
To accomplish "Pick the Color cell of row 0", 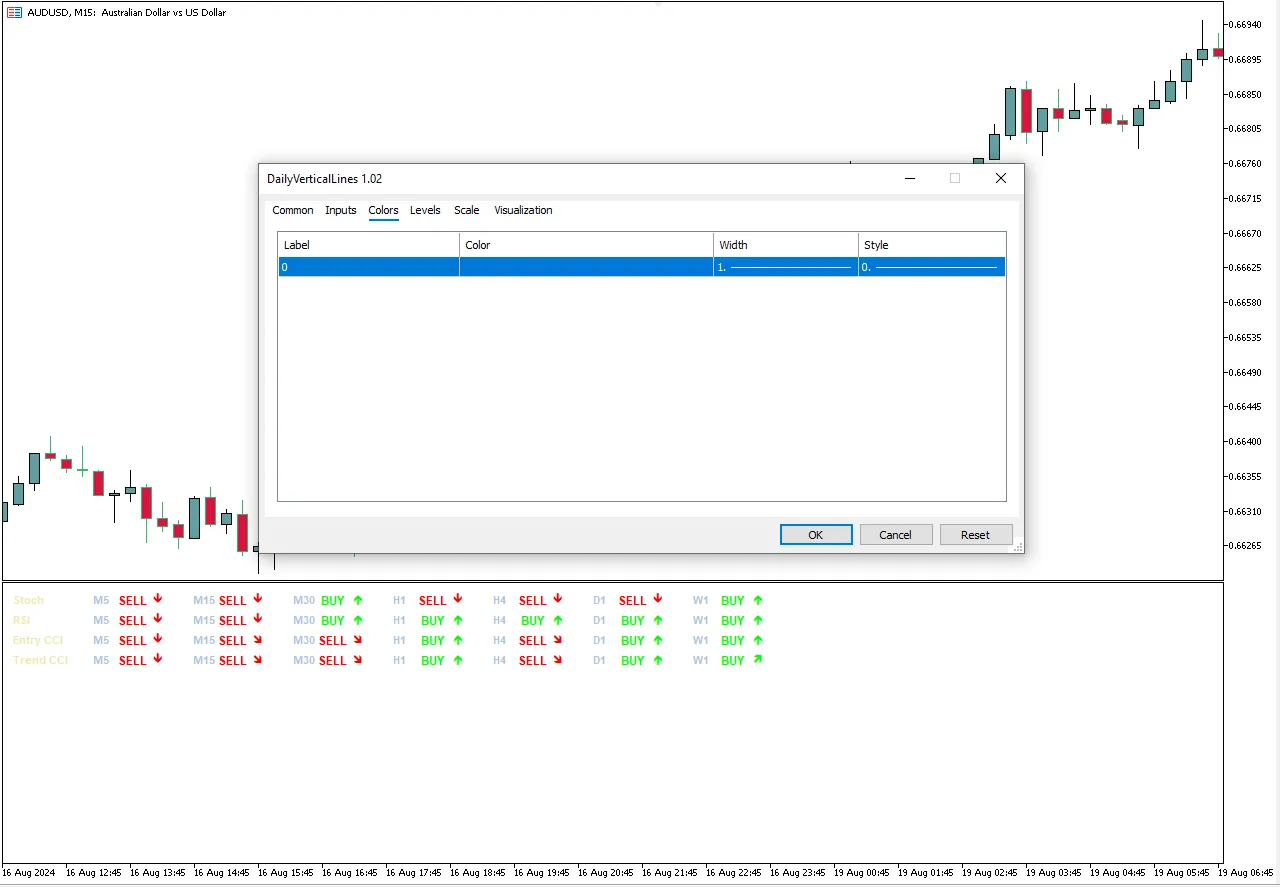I will tap(586, 267).
